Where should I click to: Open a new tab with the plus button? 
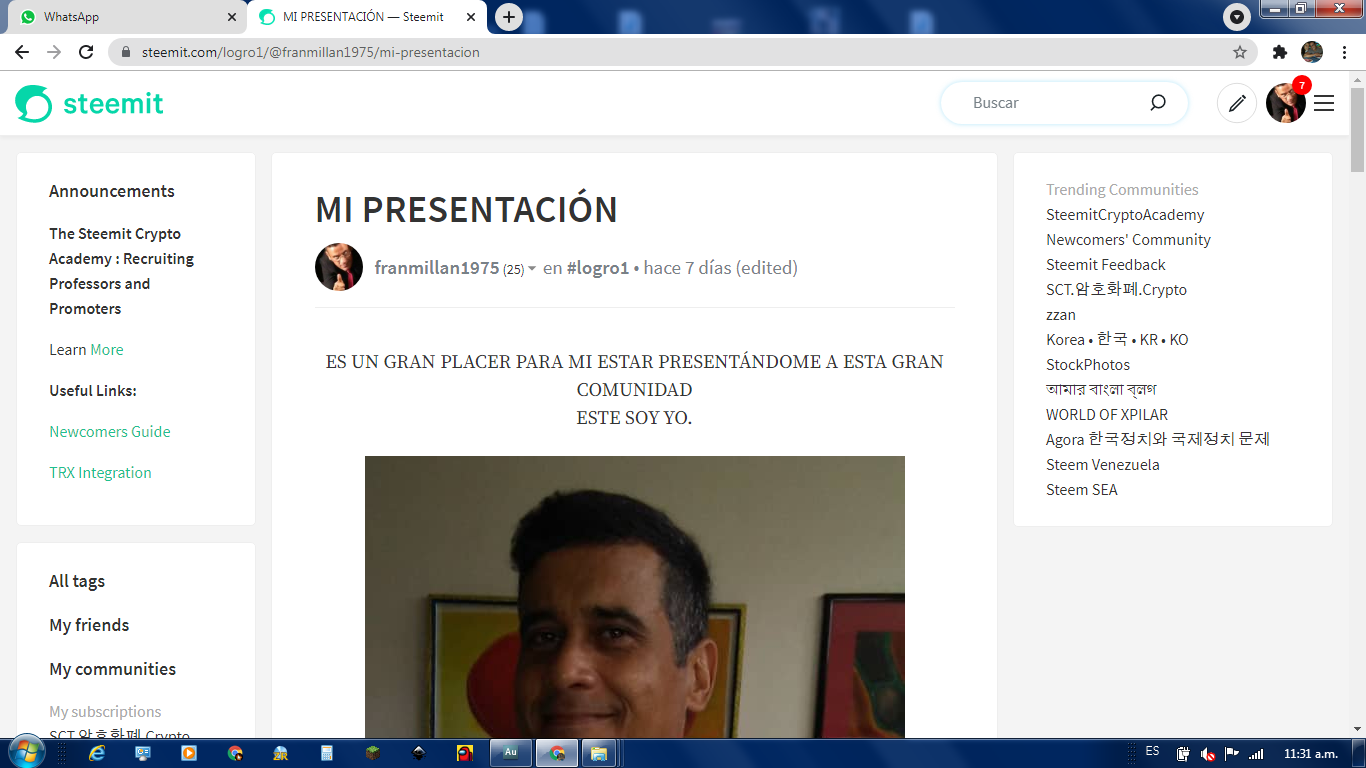509,17
